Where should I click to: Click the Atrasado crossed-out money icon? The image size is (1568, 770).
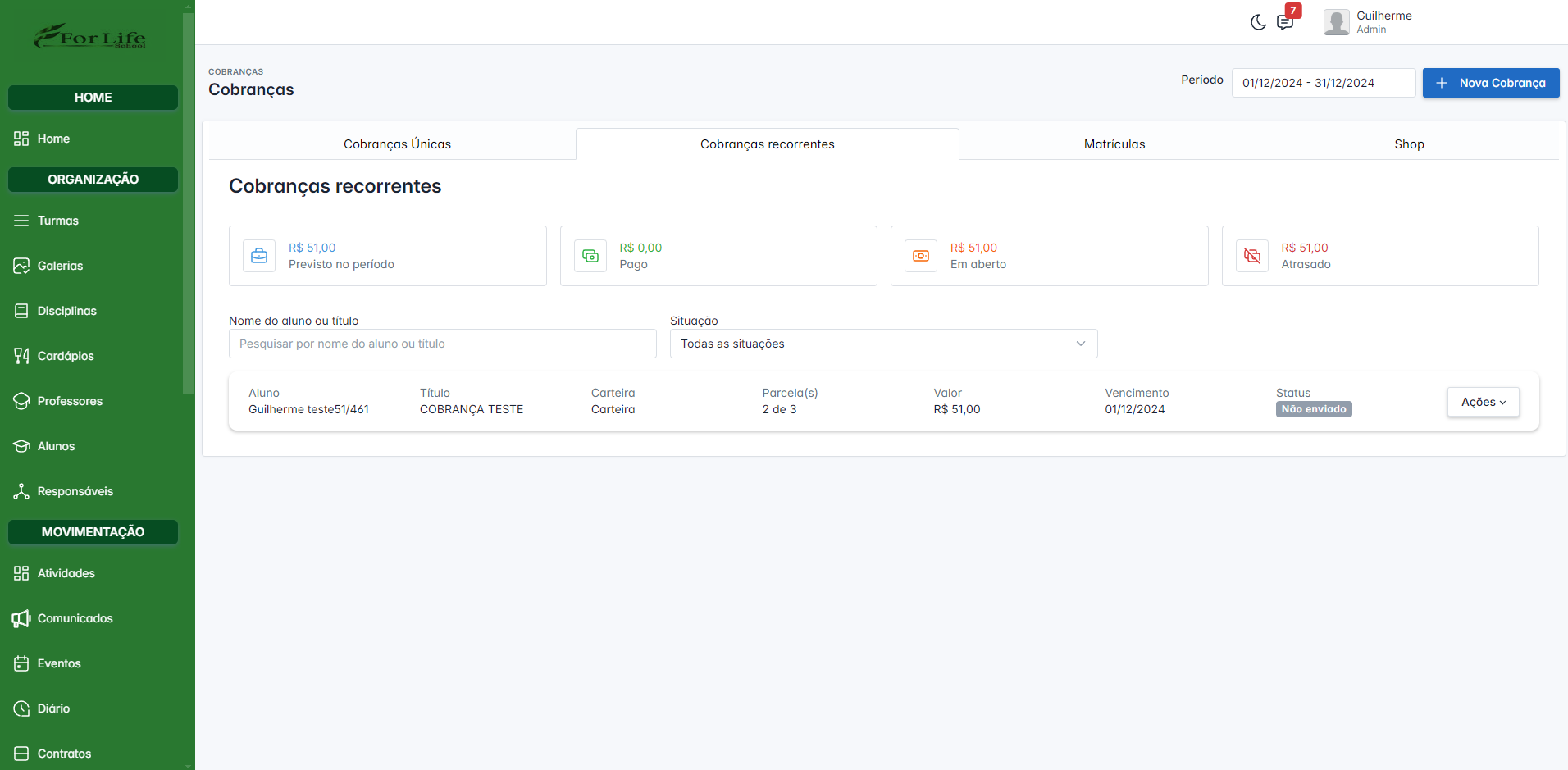[1252, 256]
